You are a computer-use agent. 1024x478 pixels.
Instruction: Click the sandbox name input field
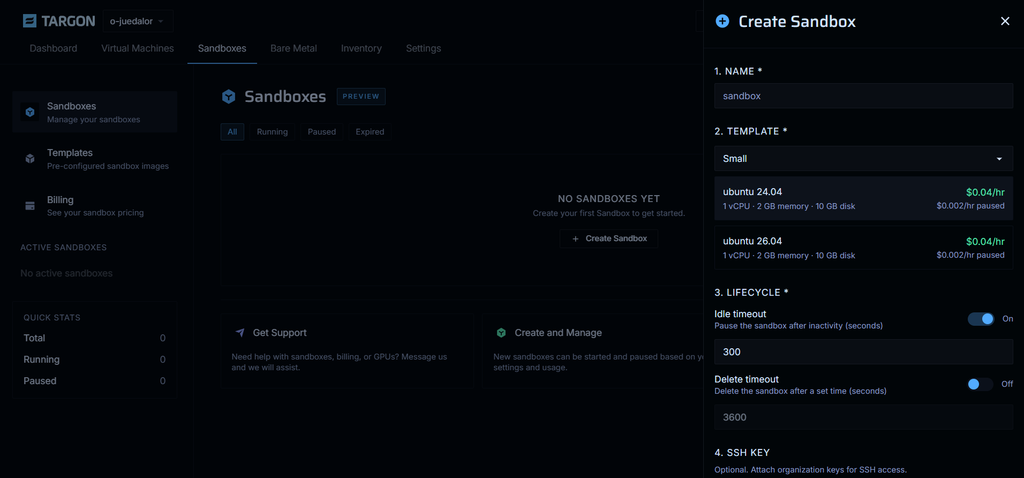tap(863, 96)
